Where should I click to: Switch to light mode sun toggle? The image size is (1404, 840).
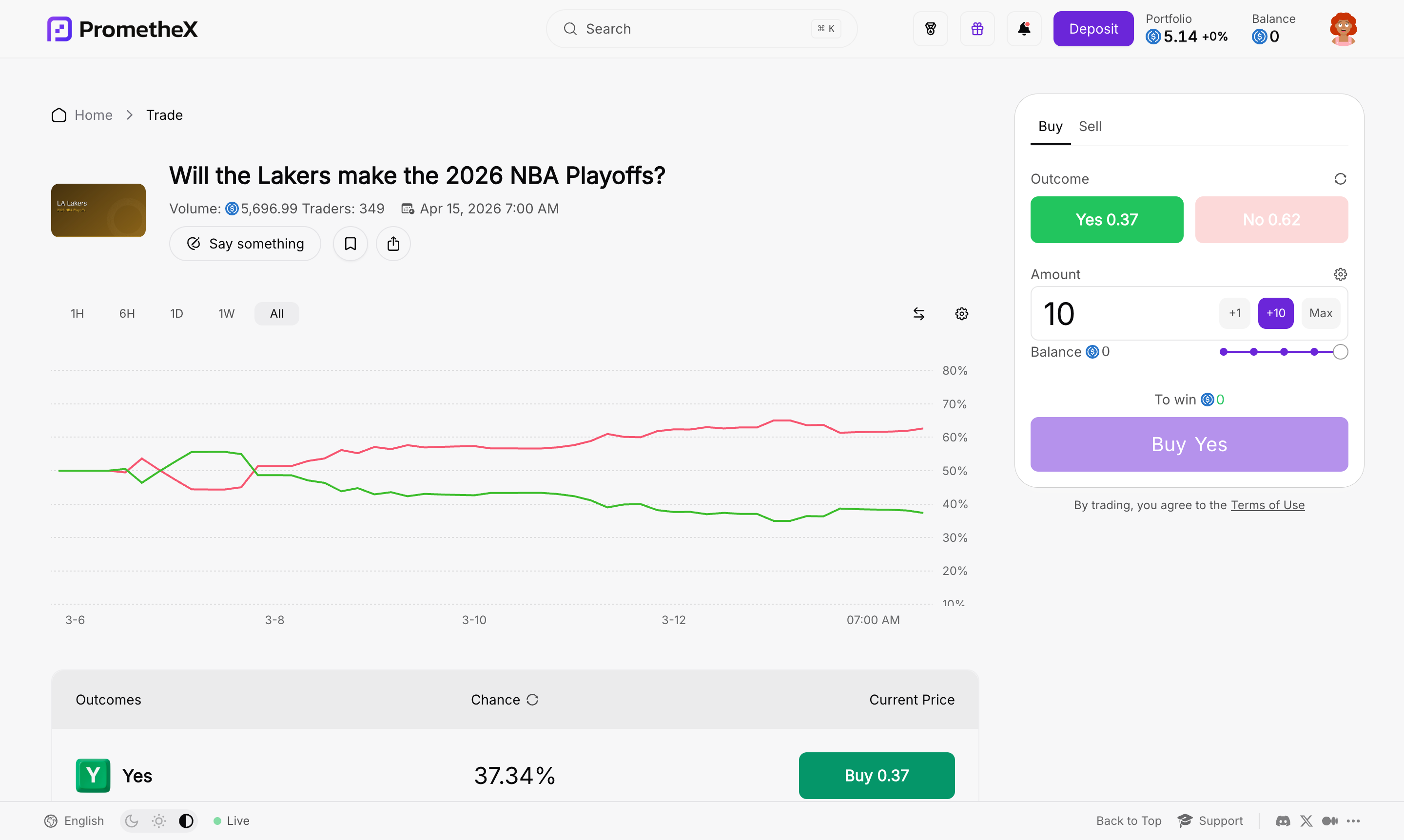pyautogui.click(x=159, y=821)
